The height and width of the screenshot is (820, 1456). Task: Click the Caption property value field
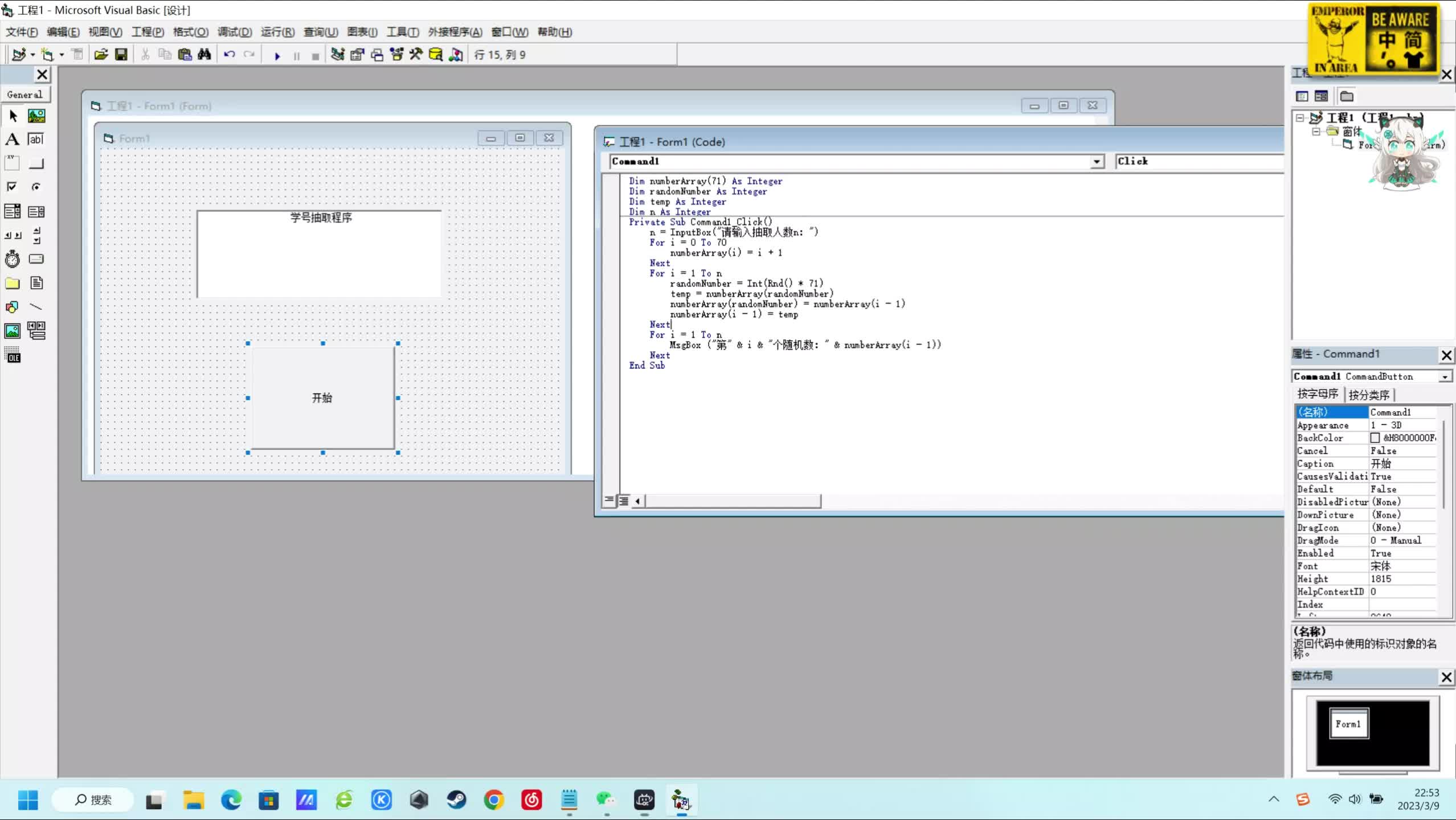tap(1401, 464)
